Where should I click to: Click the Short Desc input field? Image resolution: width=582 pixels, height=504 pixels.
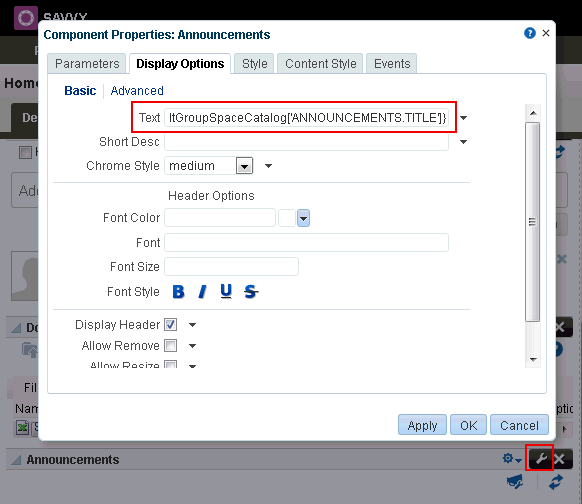click(x=307, y=142)
